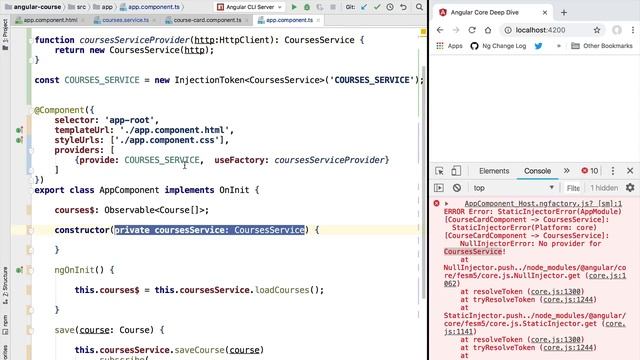
Task: Open the Apps bookmarks shortcut
Action: [449, 46]
